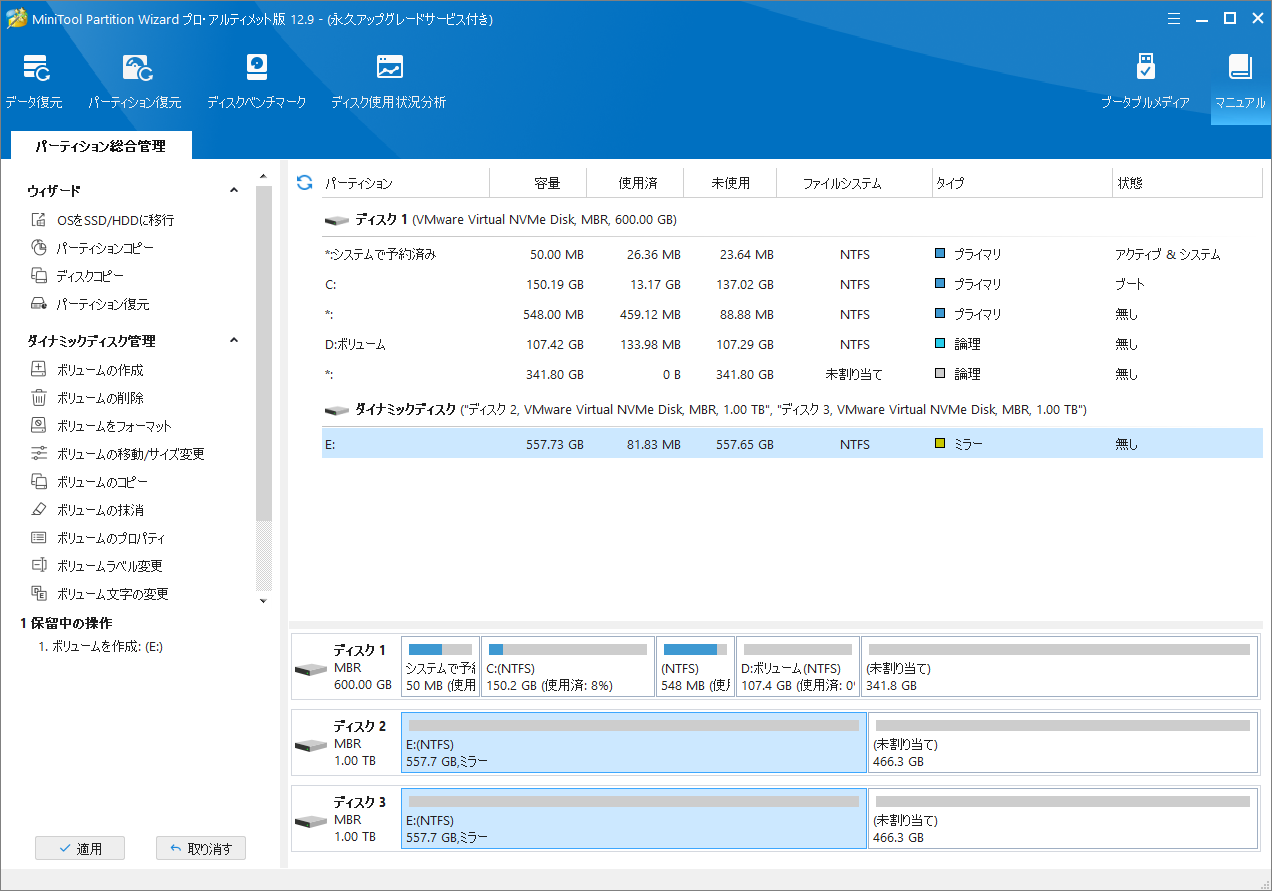Collapse the ダイナミックディスク管理 section
The image size is (1272, 891).
[233, 340]
